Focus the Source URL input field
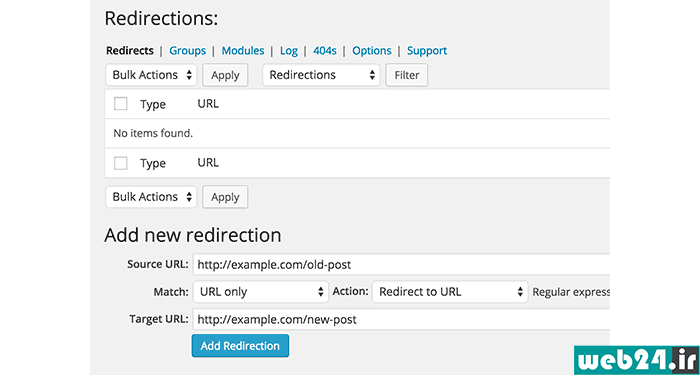The image size is (700, 375). [401, 265]
